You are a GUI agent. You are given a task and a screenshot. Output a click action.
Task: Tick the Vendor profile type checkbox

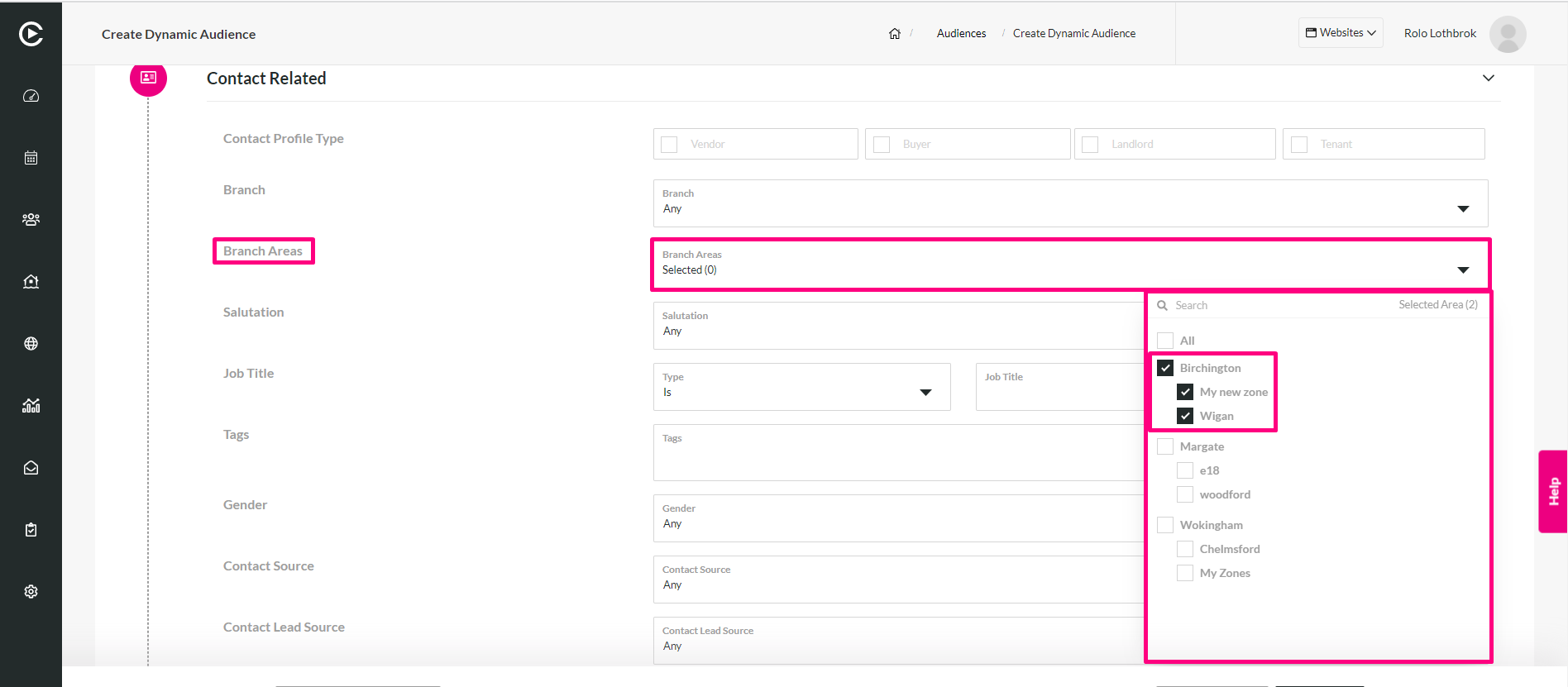[x=669, y=144]
